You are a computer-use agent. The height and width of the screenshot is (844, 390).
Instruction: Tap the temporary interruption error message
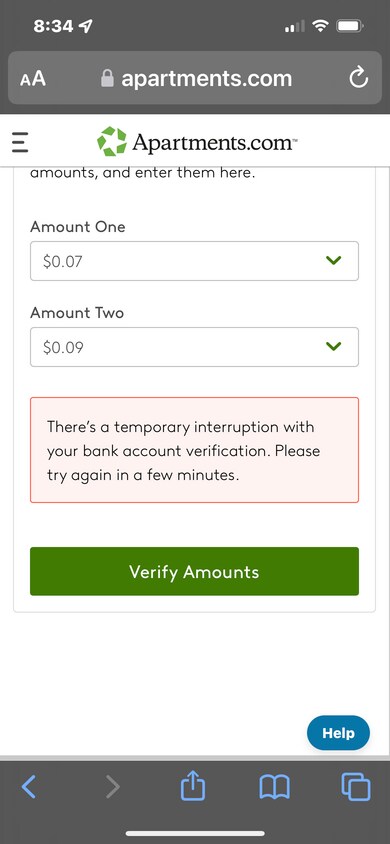194,450
